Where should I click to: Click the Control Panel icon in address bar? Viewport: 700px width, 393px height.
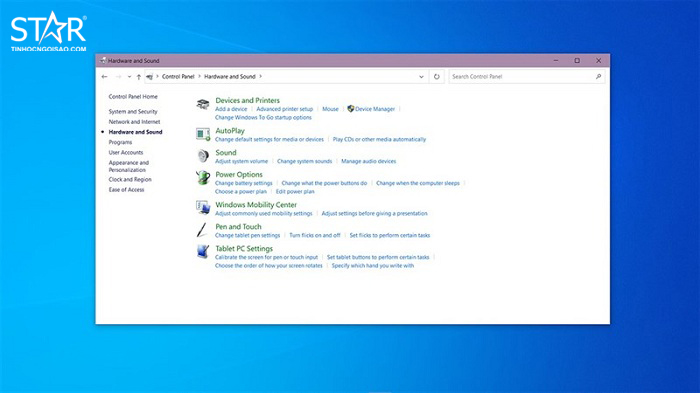(150, 77)
